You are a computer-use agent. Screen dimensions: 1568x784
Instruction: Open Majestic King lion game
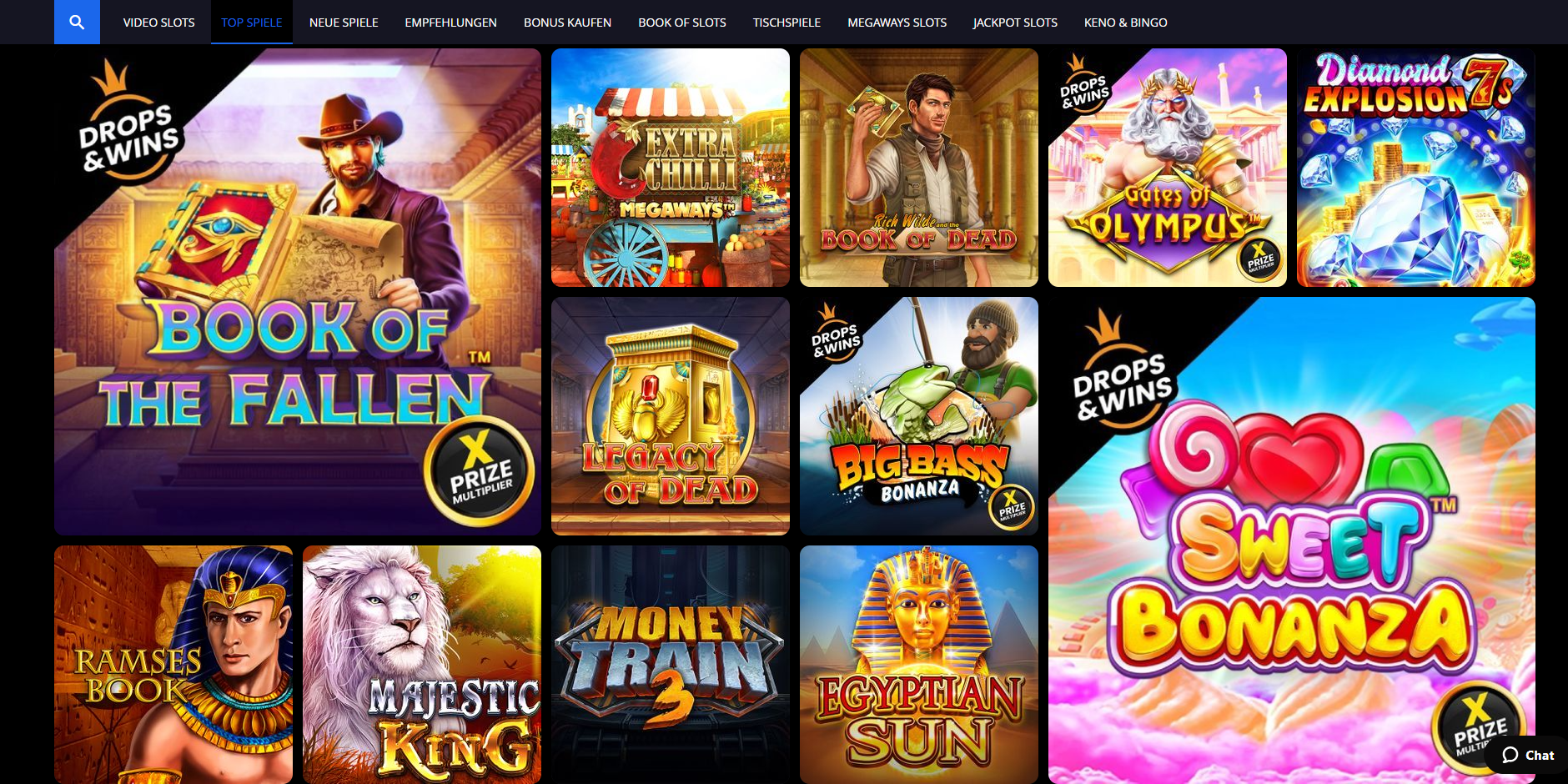422,665
